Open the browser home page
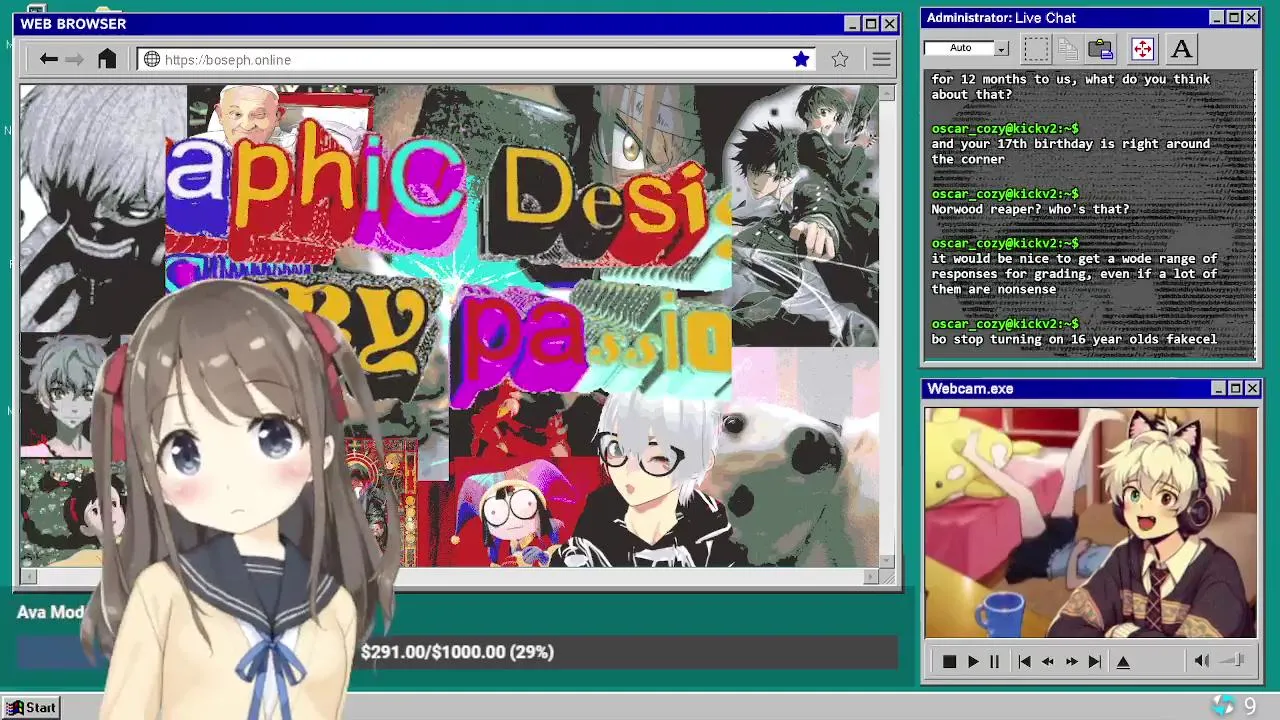 pos(107,59)
